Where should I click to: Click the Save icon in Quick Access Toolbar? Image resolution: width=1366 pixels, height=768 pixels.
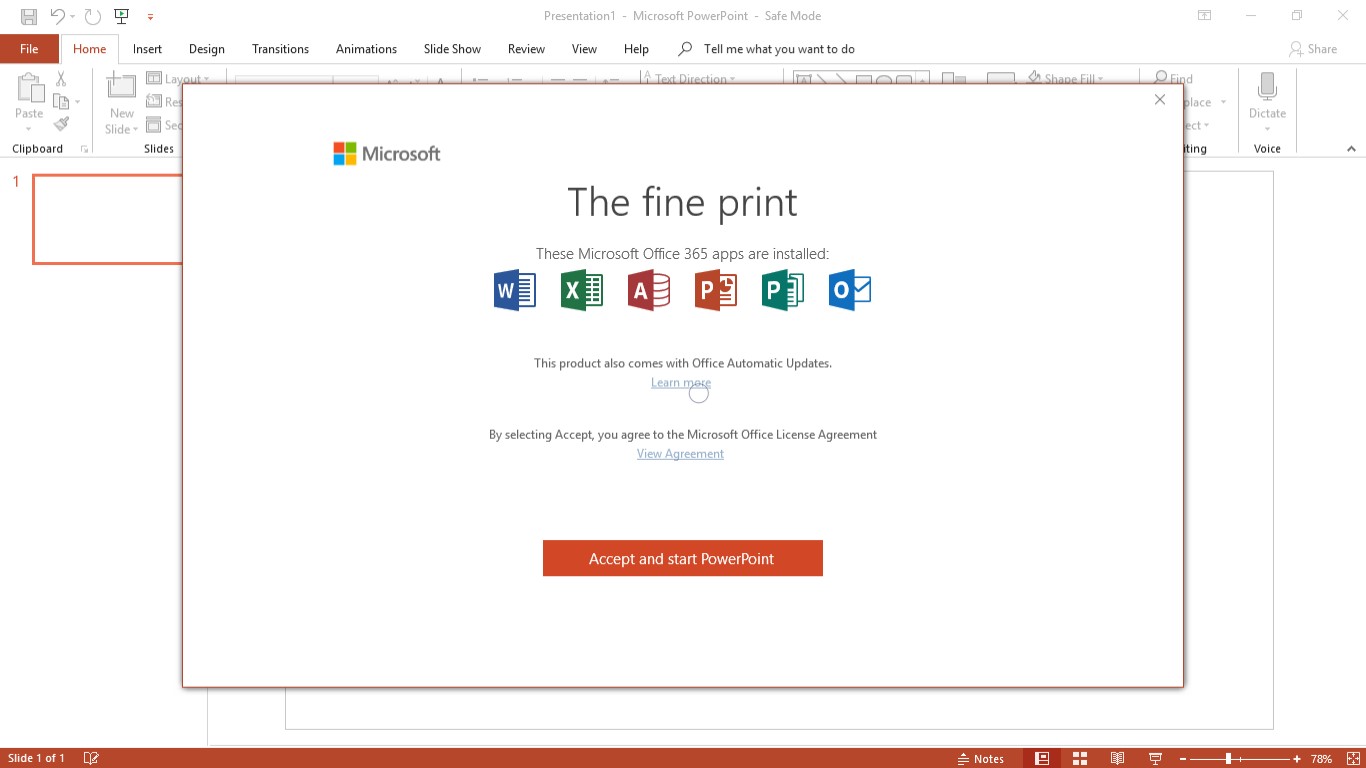tap(29, 16)
